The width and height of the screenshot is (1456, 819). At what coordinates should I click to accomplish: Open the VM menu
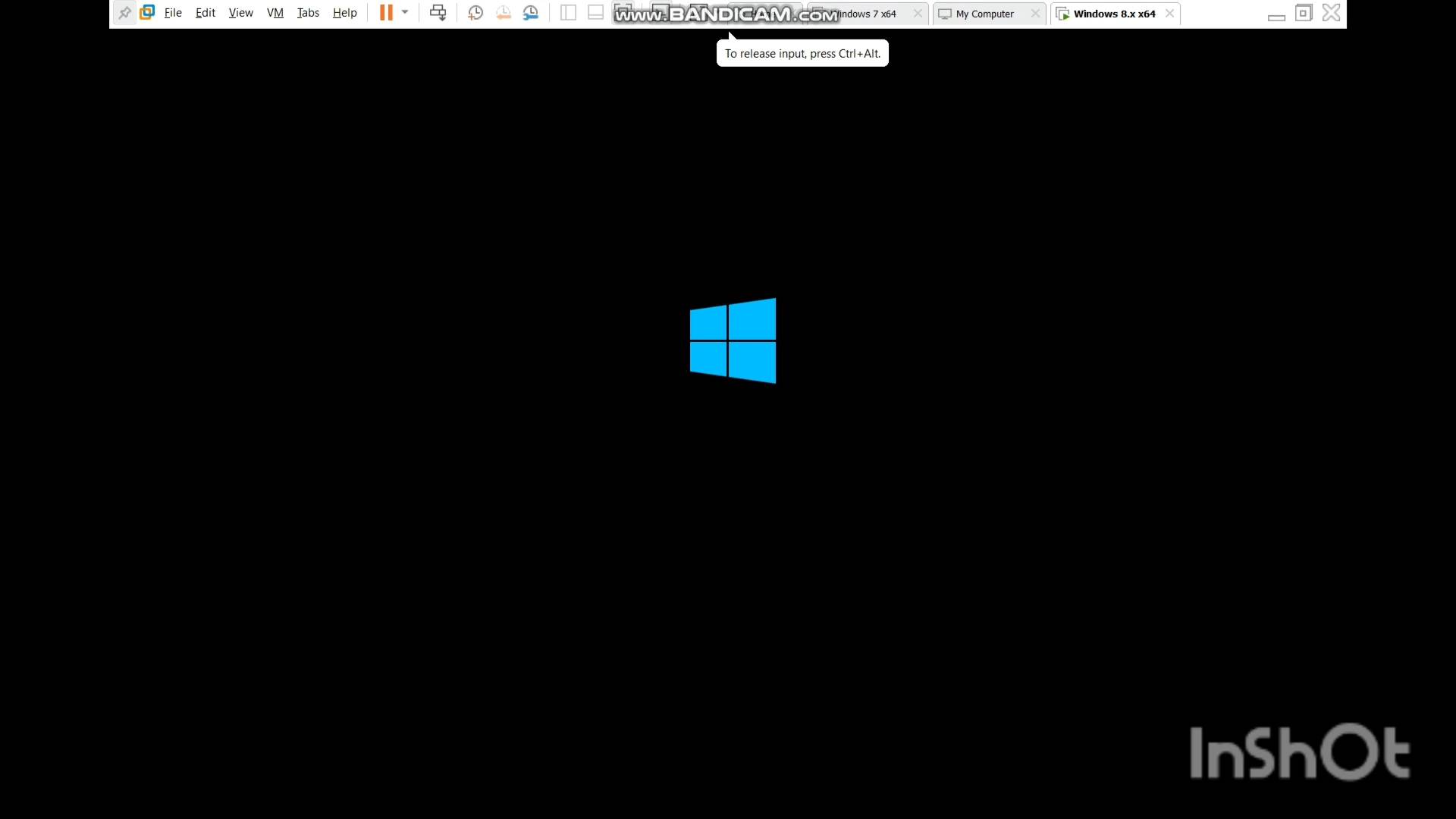275,13
